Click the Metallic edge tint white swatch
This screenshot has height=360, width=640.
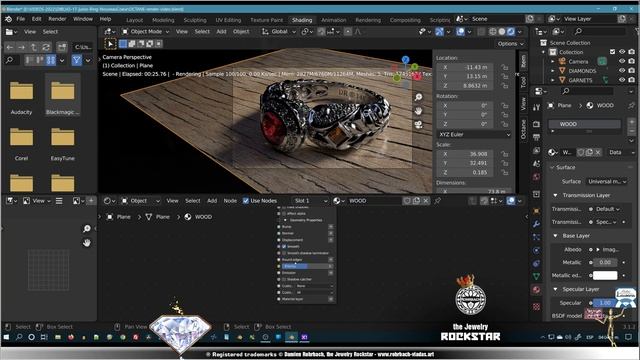[605, 276]
